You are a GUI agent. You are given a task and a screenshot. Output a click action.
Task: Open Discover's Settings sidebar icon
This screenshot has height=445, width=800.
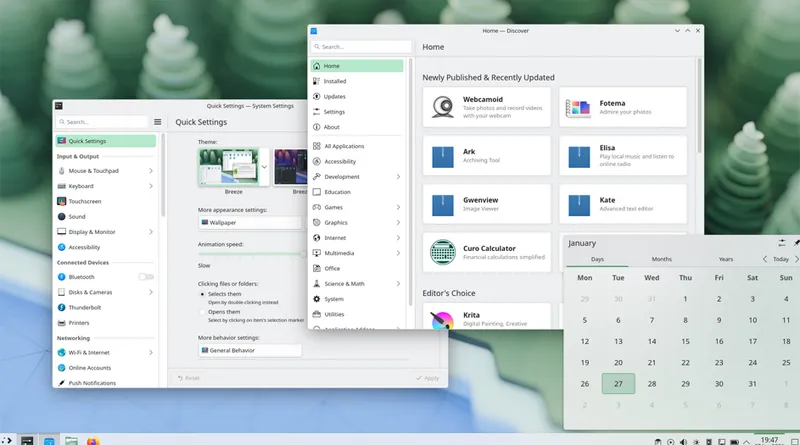pyautogui.click(x=316, y=112)
